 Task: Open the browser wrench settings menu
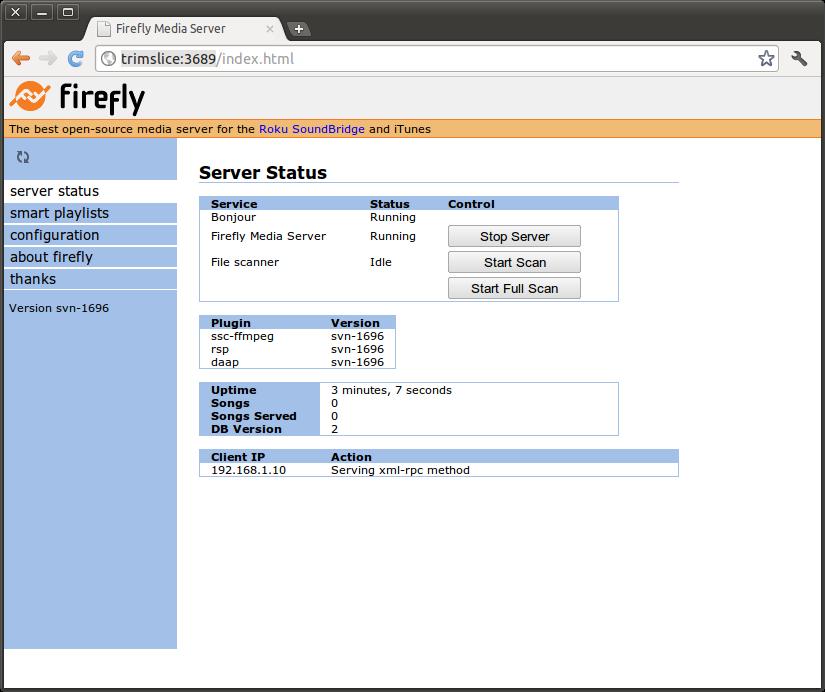point(799,59)
